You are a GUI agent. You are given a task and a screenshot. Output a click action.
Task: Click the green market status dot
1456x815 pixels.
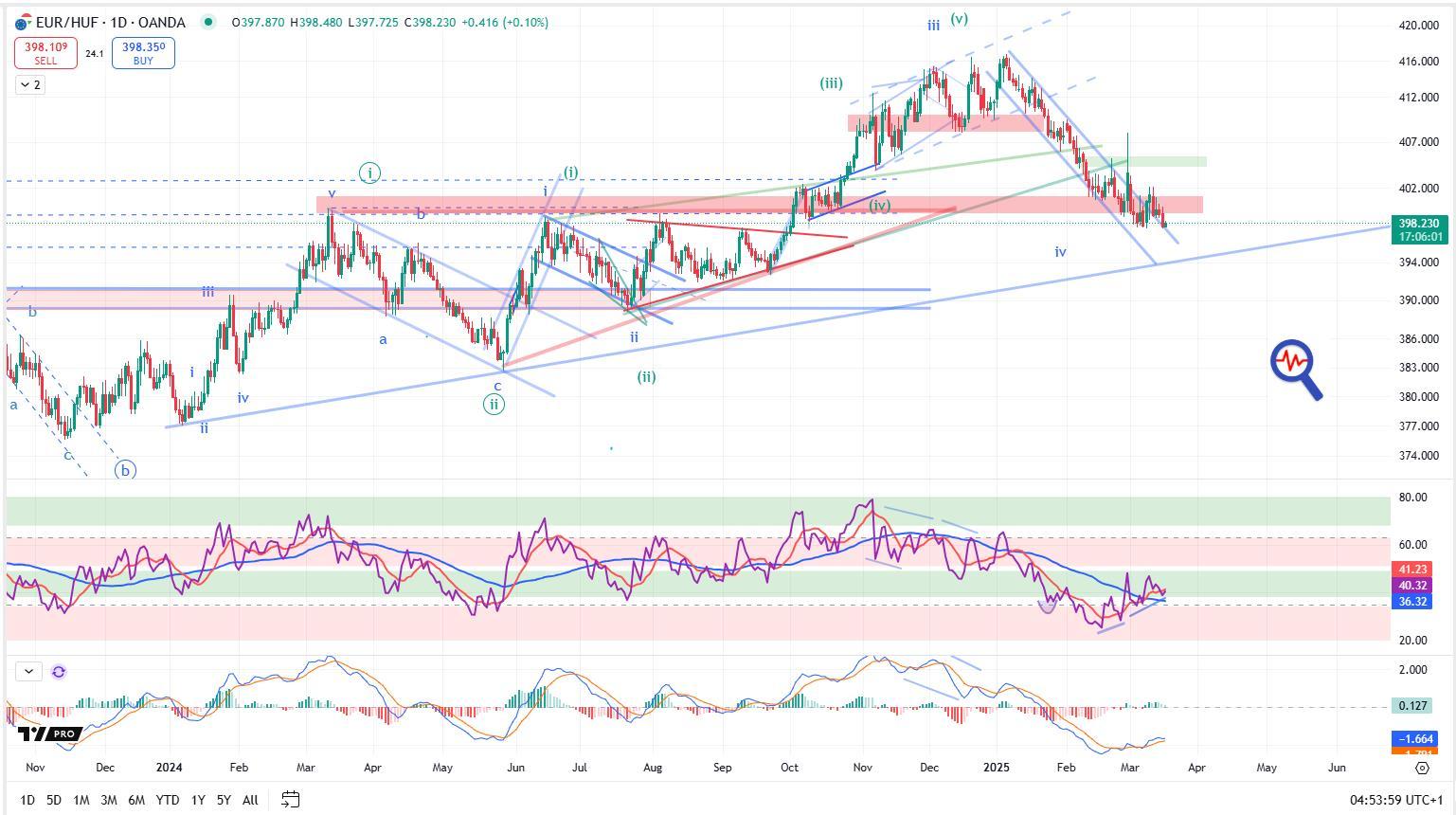207,22
